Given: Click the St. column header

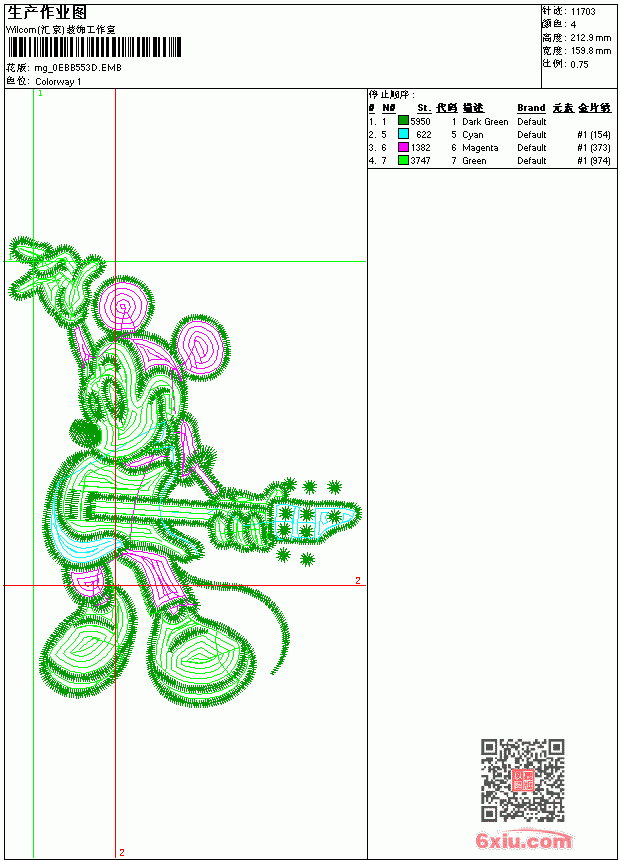Looking at the screenshot, I should point(424,108).
